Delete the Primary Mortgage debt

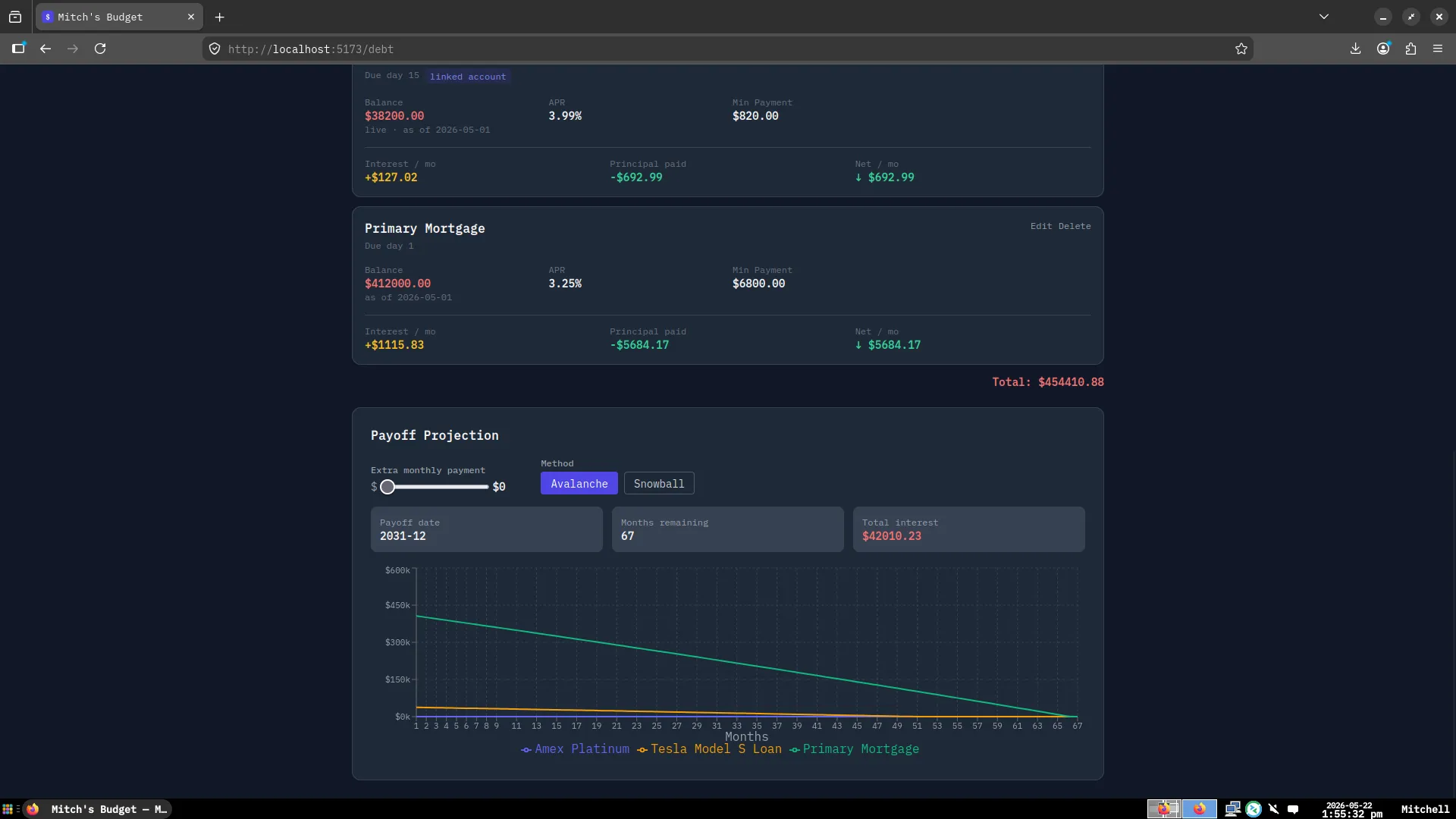tap(1075, 226)
